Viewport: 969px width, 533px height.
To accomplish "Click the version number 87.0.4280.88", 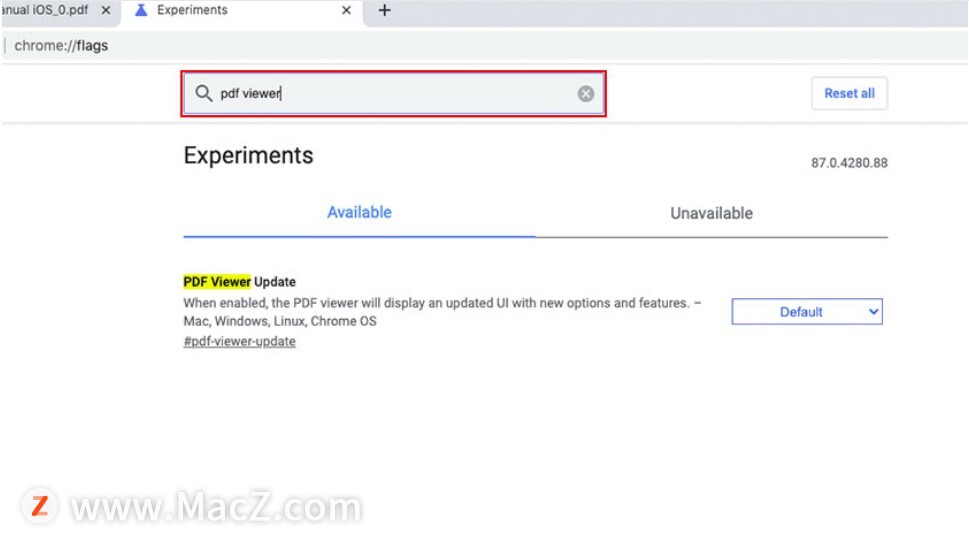I will 849,163.
